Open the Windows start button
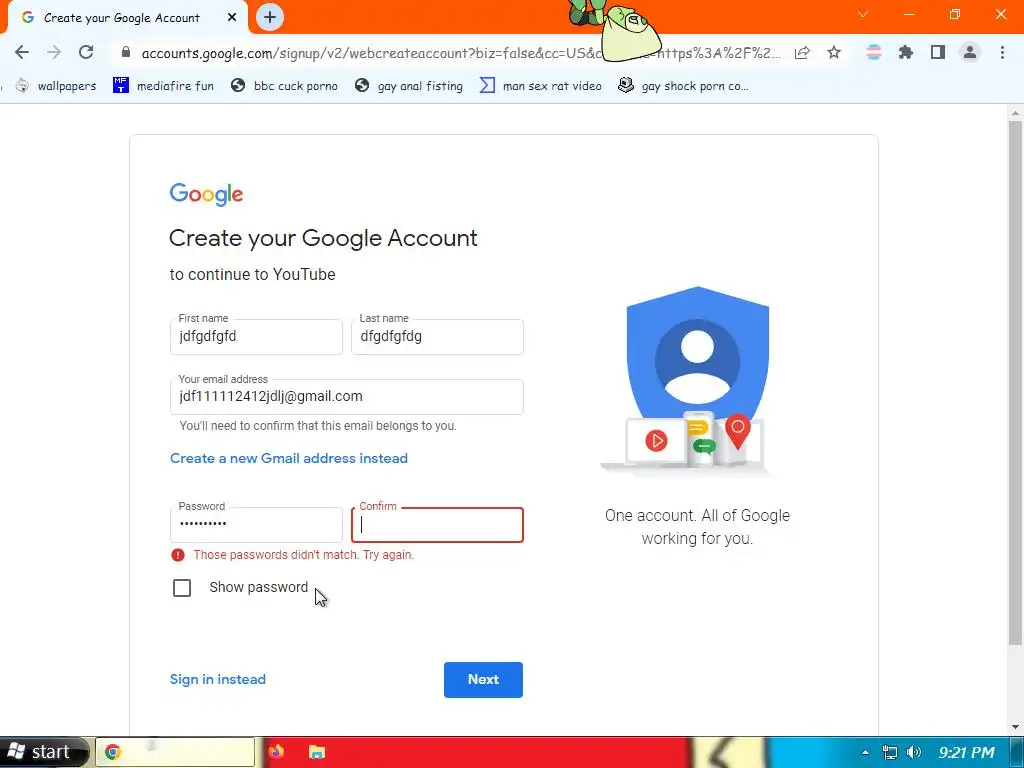 (x=43, y=752)
